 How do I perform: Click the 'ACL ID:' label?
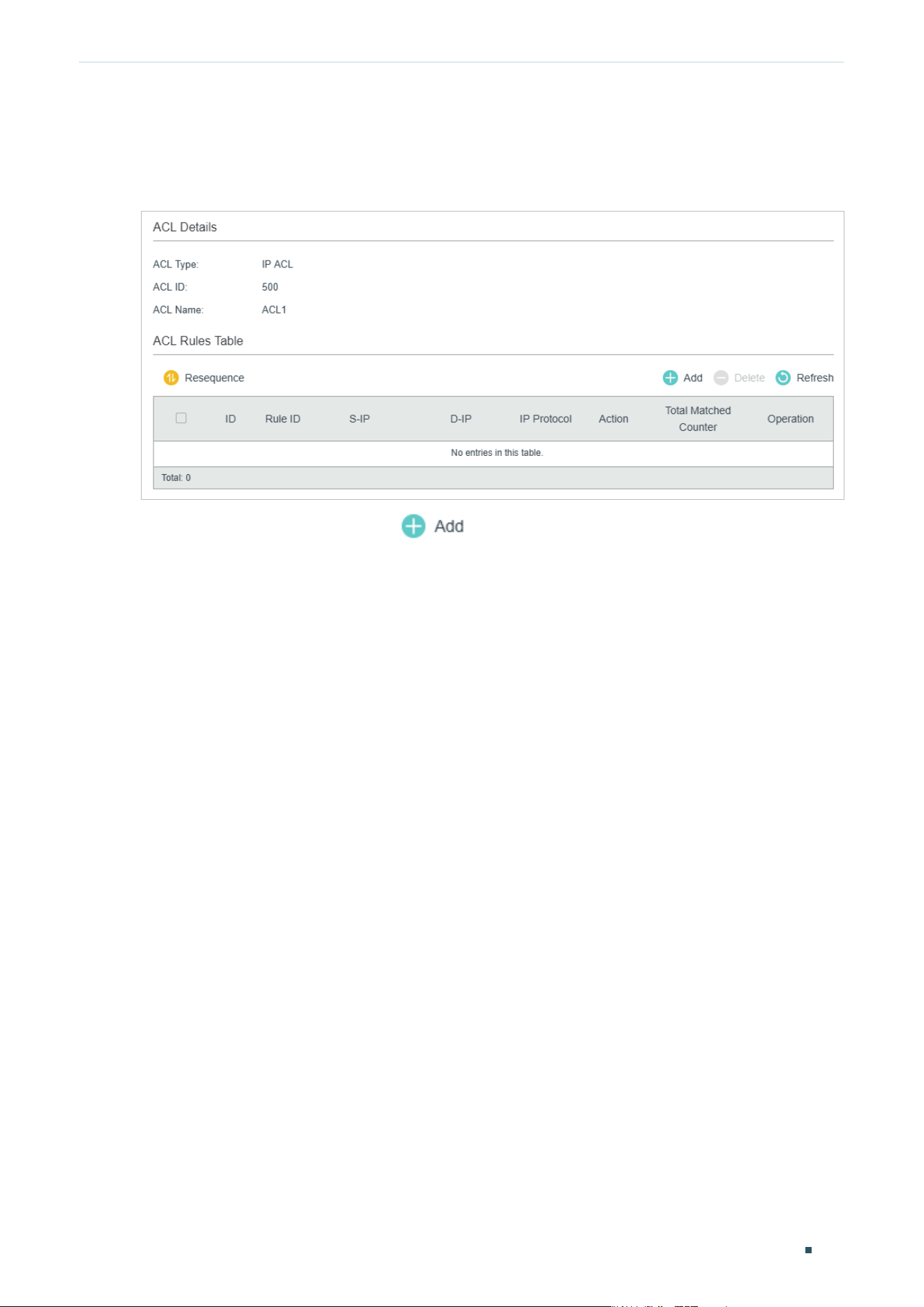point(170,287)
